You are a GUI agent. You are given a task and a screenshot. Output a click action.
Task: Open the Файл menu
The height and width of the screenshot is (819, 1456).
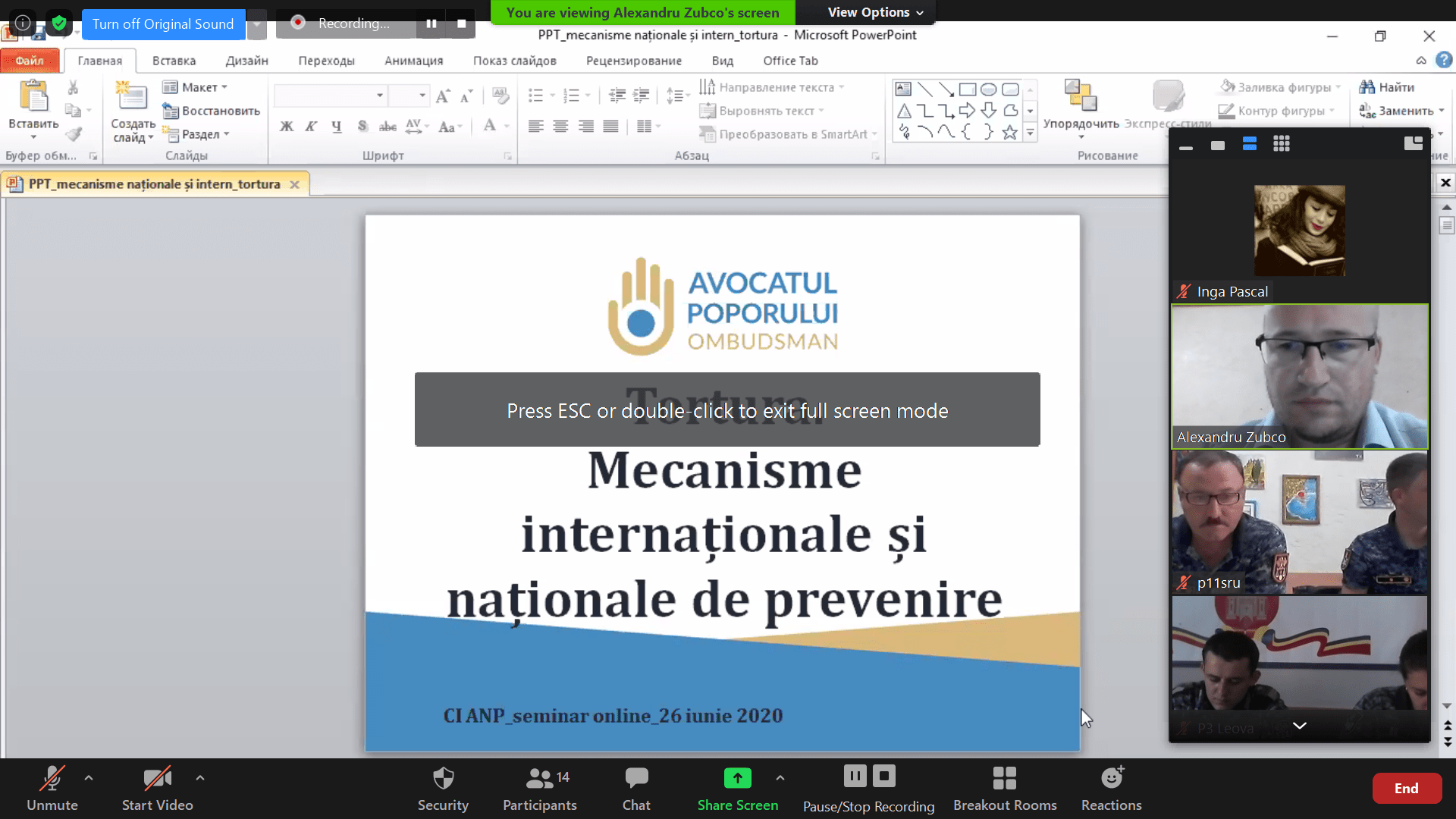click(30, 61)
